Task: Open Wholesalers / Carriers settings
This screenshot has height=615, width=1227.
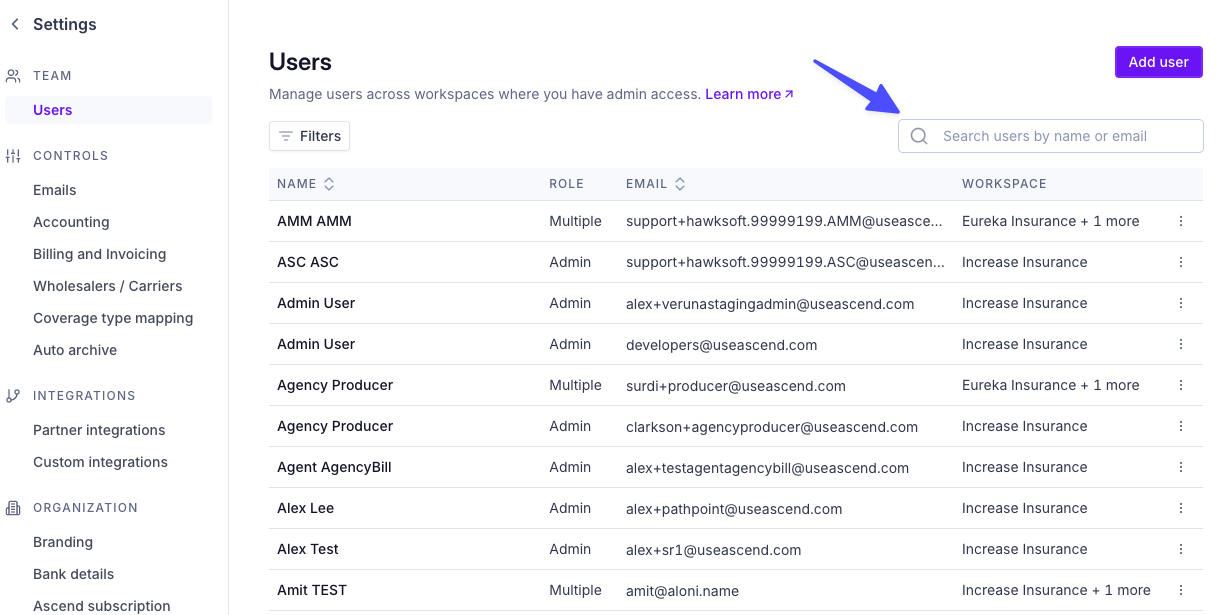Action: point(108,286)
